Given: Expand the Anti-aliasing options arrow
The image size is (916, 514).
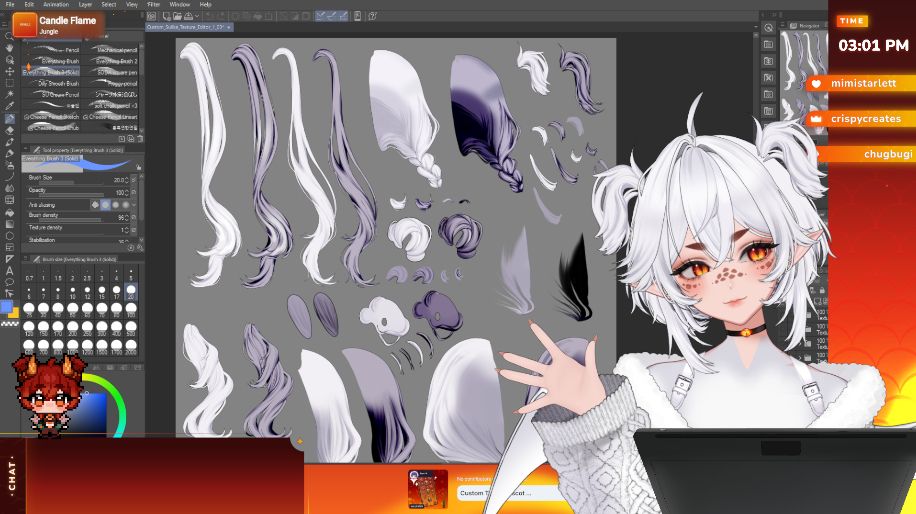Looking at the screenshot, I should pyautogui.click(x=134, y=205).
